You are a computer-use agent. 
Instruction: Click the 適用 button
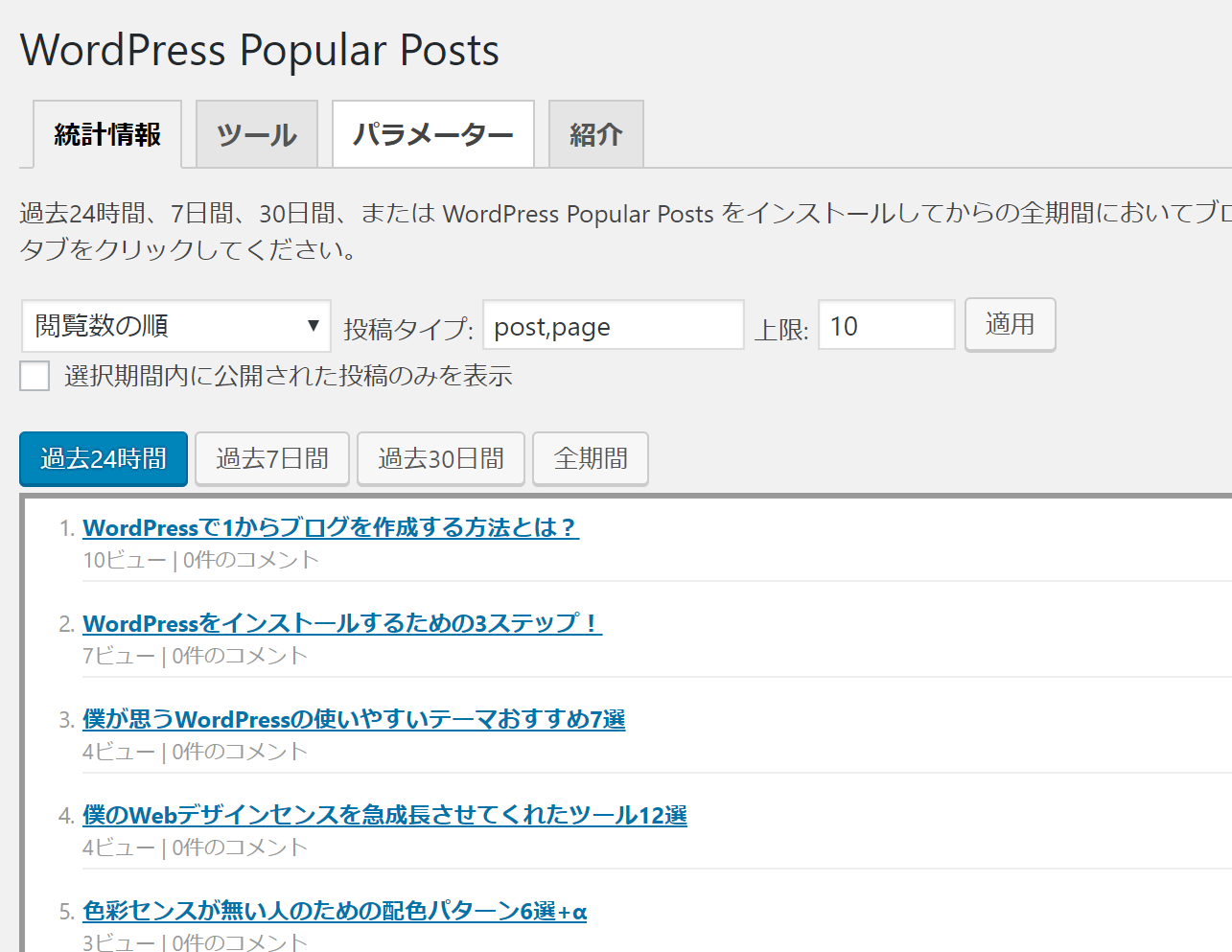[x=1011, y=325]
